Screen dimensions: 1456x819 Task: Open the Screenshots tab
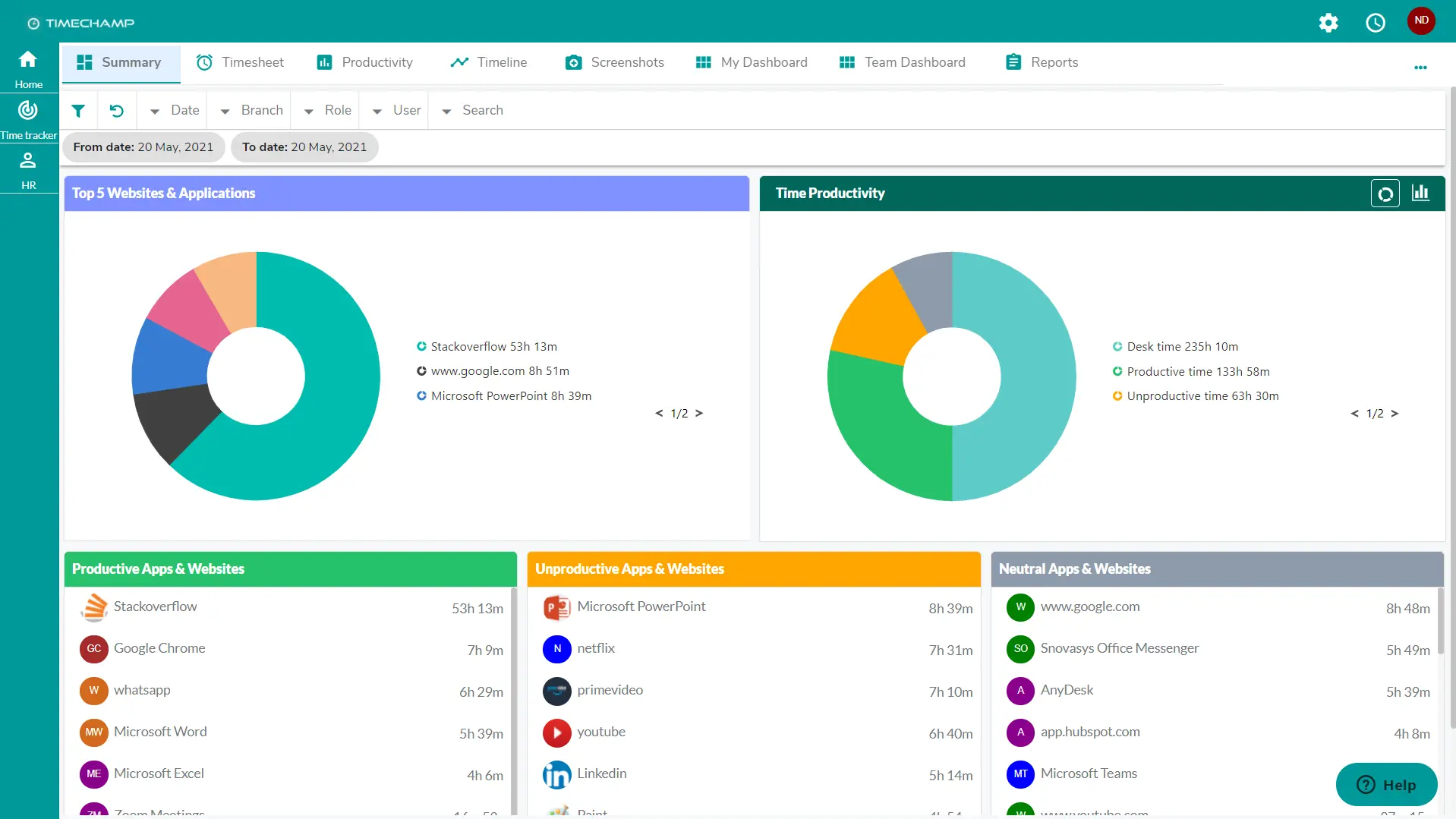click(x=615, y=63)
